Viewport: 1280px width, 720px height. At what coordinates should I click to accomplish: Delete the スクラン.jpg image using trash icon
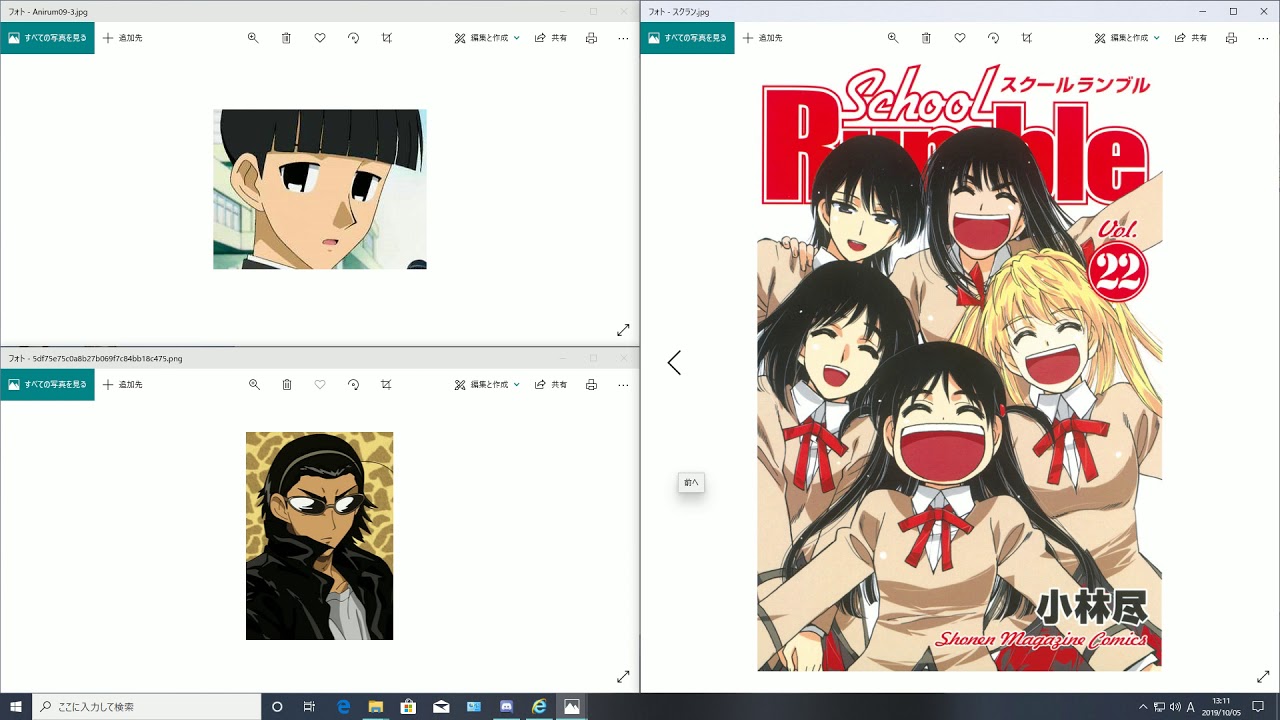(x=926, y=38)
